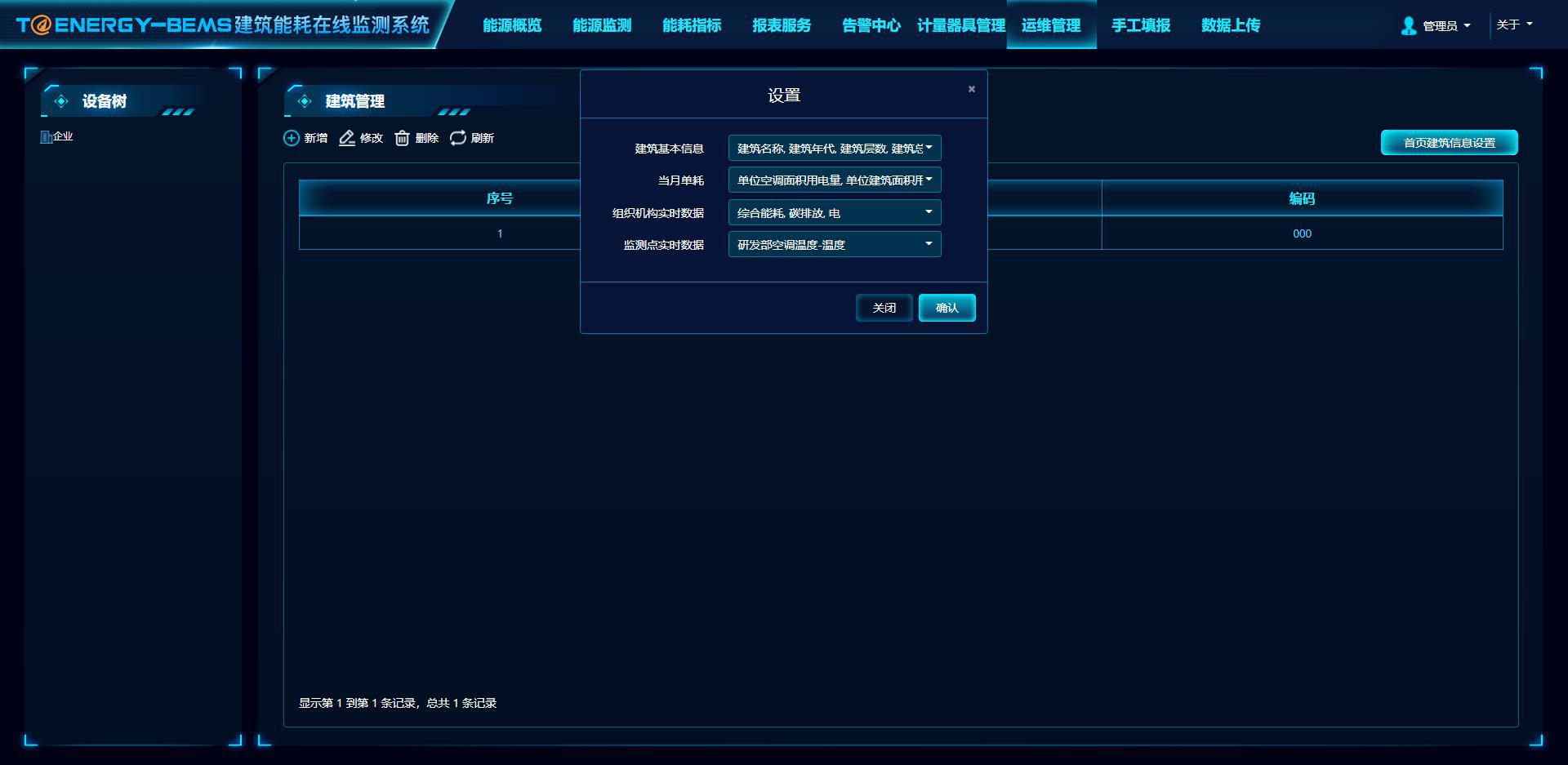Open the 计量器具管理 tab

tap(960, 25)
